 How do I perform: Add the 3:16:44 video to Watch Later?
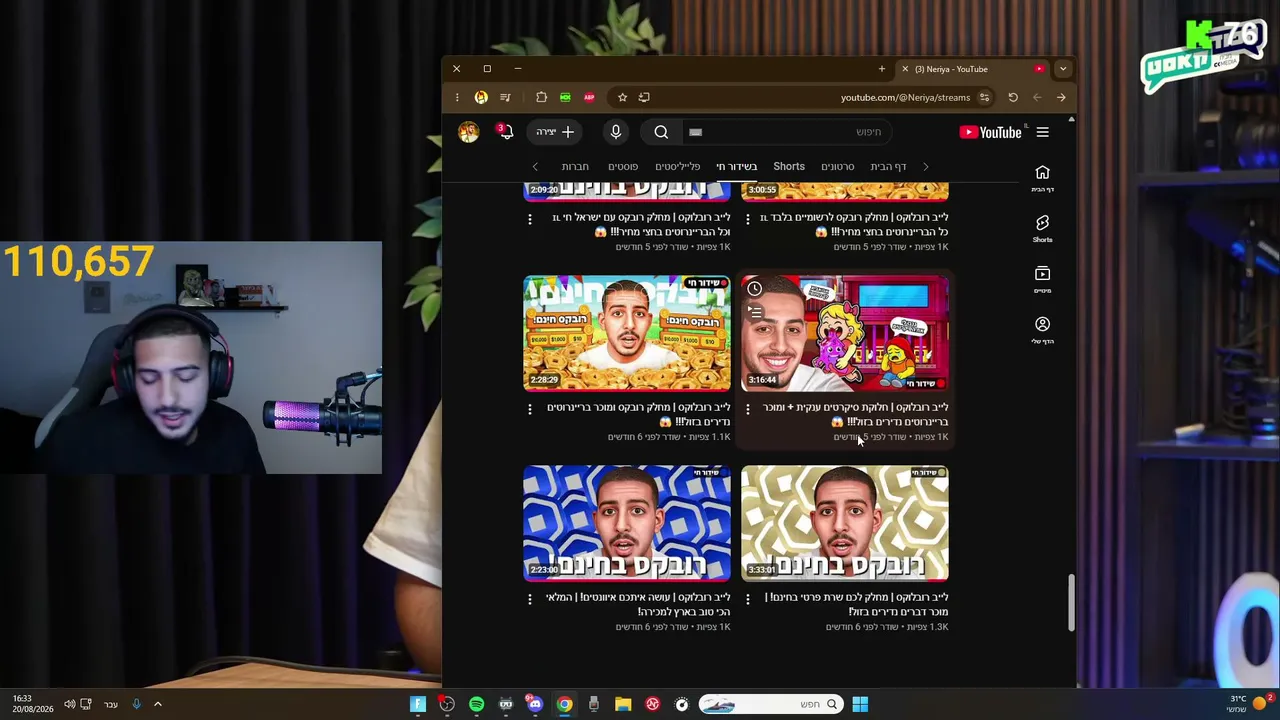(755, 289)
